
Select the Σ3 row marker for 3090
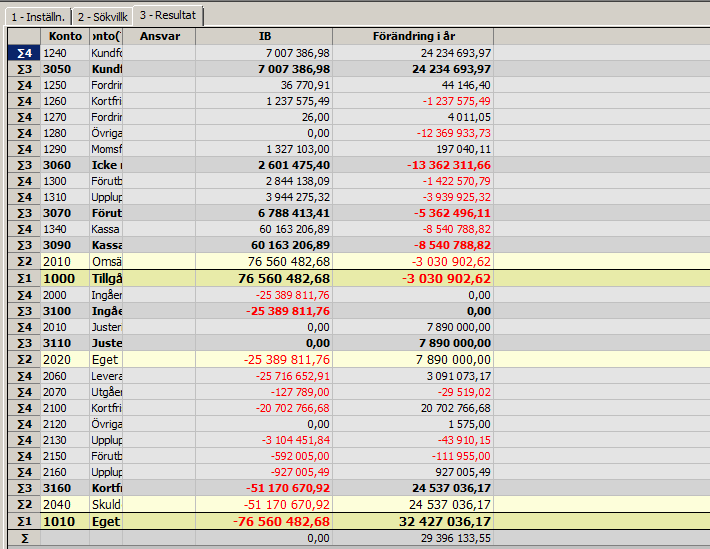coord(24,245)
